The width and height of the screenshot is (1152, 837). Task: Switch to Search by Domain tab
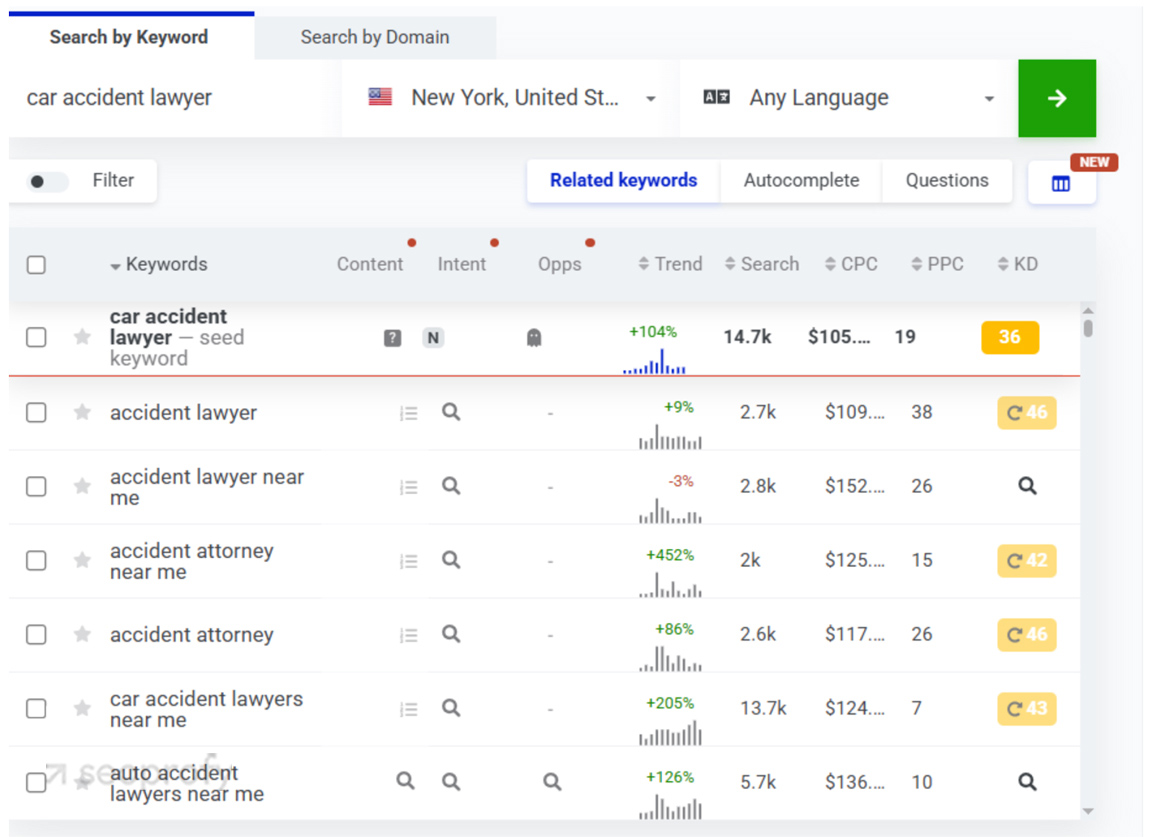tap(375, 37)
